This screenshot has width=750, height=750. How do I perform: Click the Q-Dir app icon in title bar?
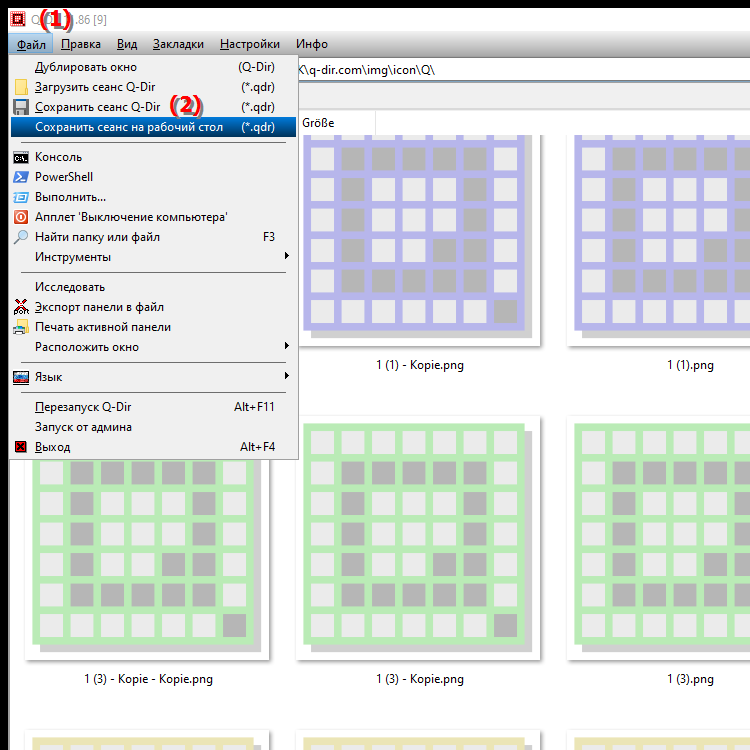[18, 19]
